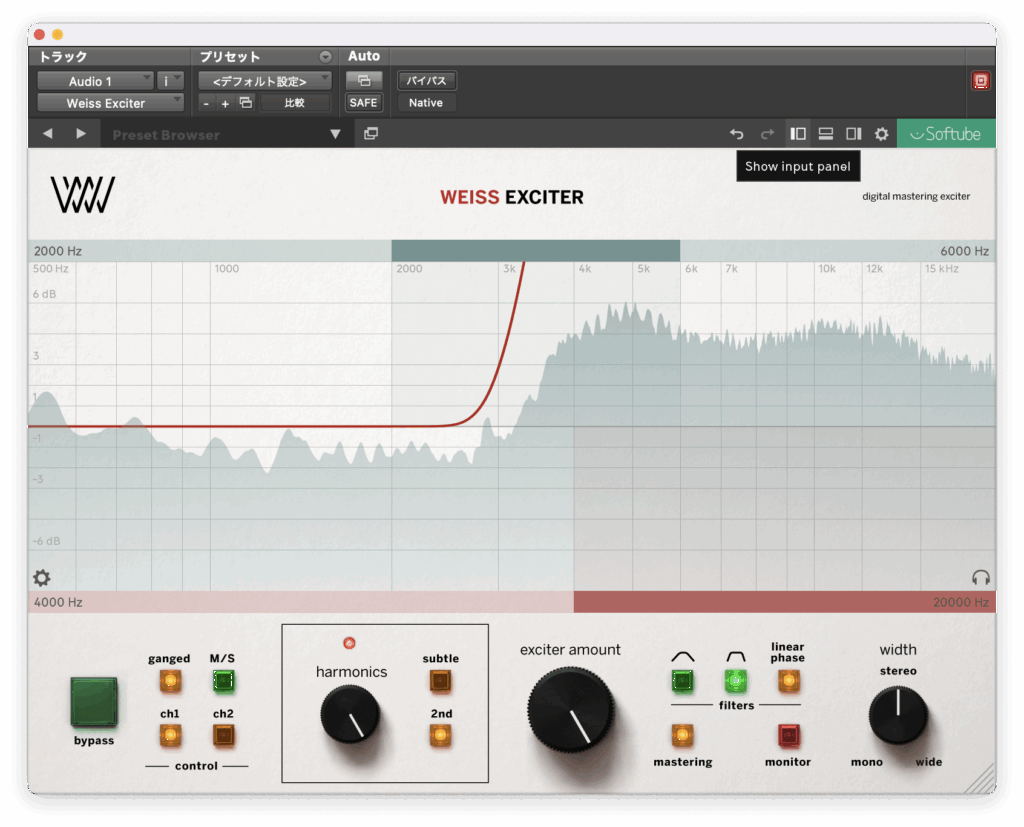
Task: Toggle the curved low-pass filter shape button
Action: pos(682,681)
